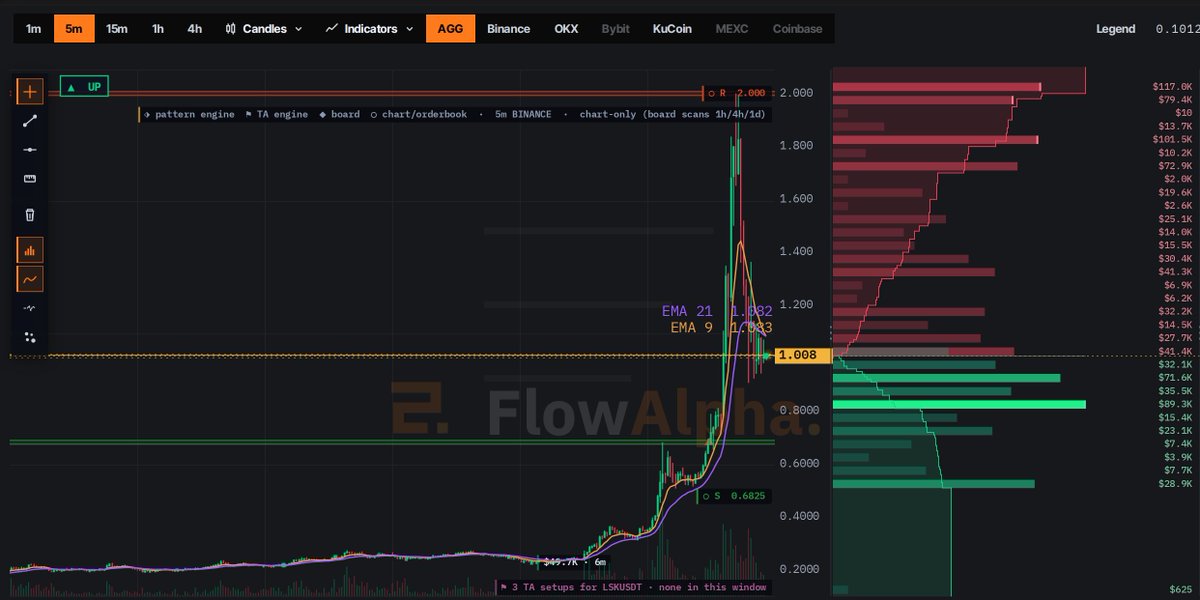Click the green UP trend badge
Image resolution: width=1200 pixels, height=600 pixels.
(x=85, y=87)
